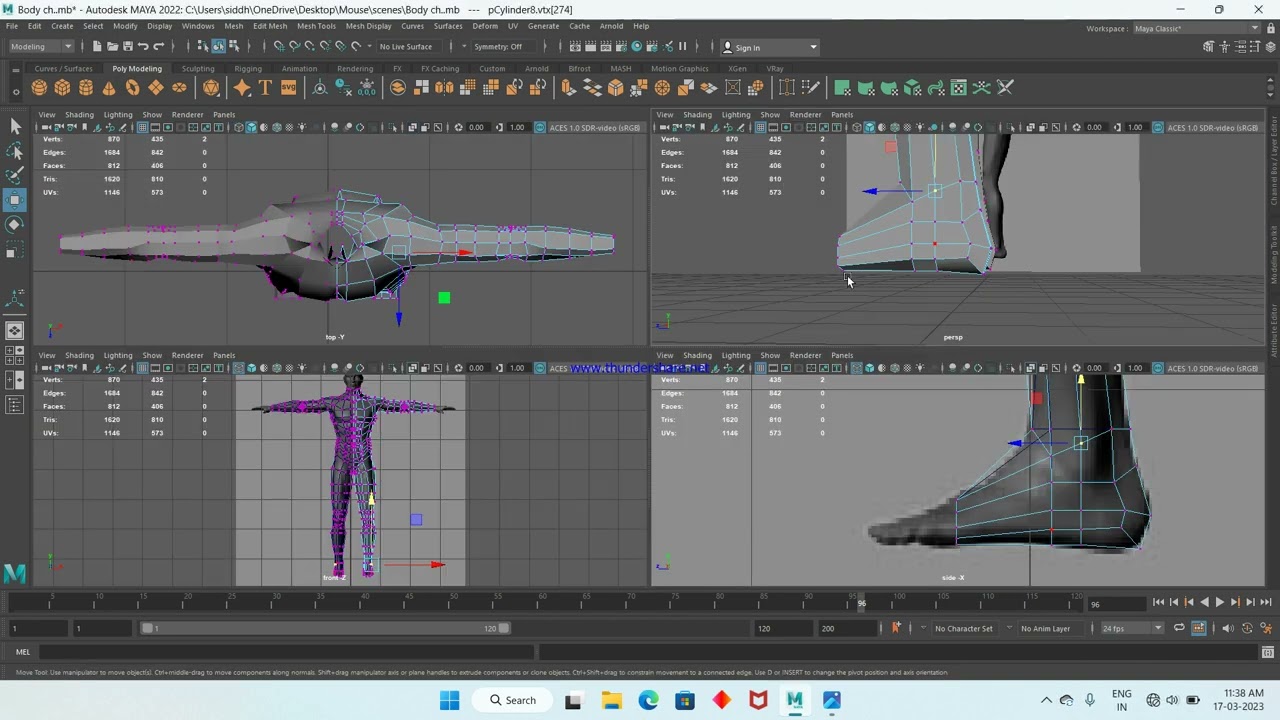Select the Polygon Cylinder shelf icon
Image resolution: width=1280 pixels, height=720 pixels.
click(86, 88)
